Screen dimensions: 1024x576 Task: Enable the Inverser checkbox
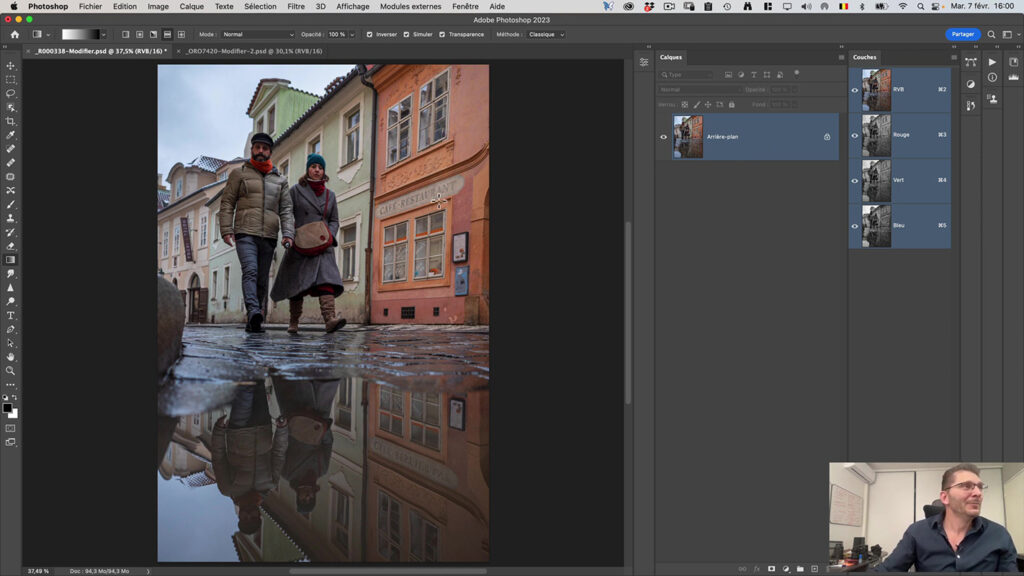pos(369,33)
